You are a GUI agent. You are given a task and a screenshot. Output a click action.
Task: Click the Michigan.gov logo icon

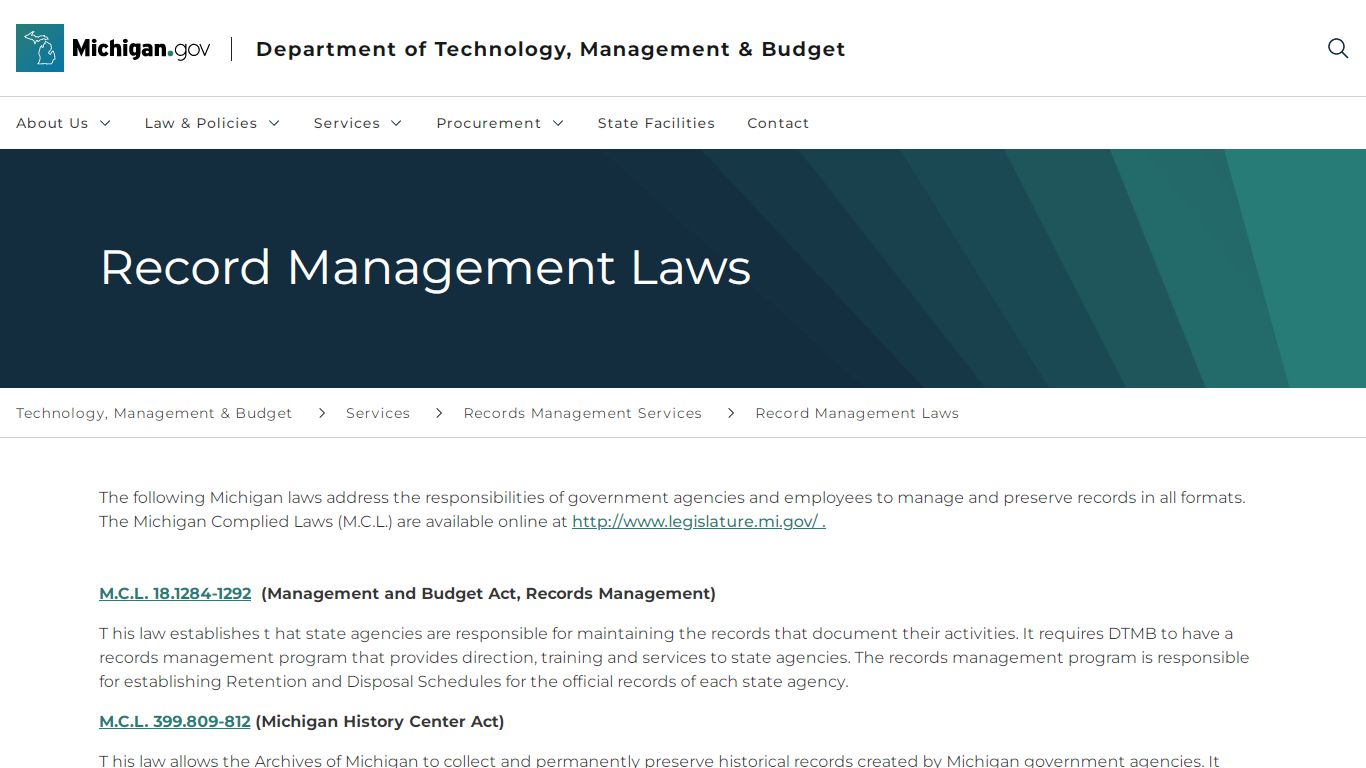[x=40, y=48]
